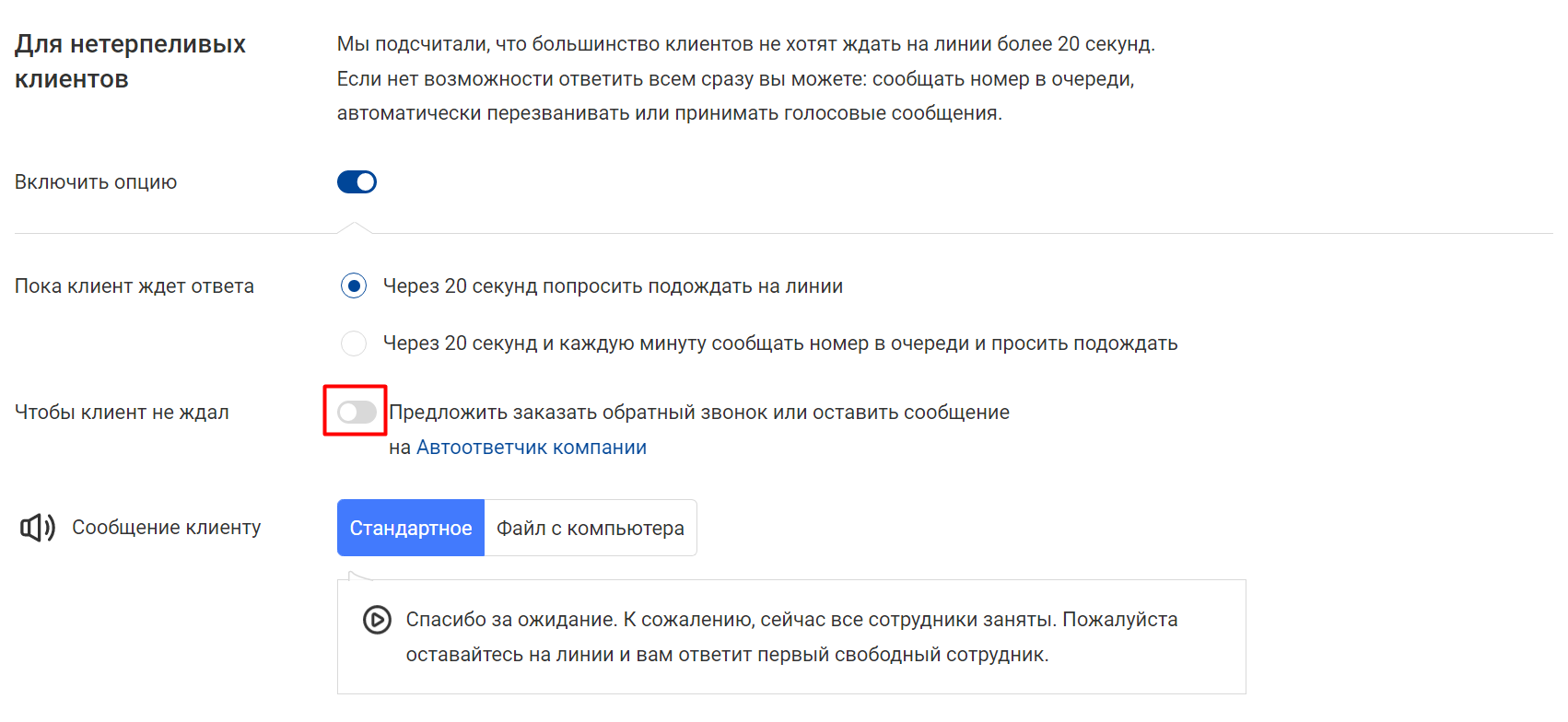Disable the Включить опцию switch
This screenshot has width=1568, height=722.
pos(357,182)
